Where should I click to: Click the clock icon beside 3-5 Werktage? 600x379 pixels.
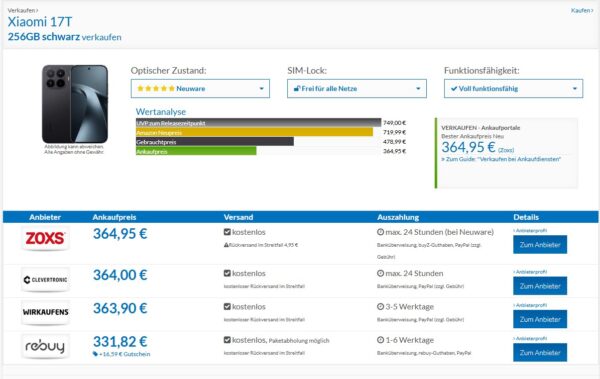point(380,307)
